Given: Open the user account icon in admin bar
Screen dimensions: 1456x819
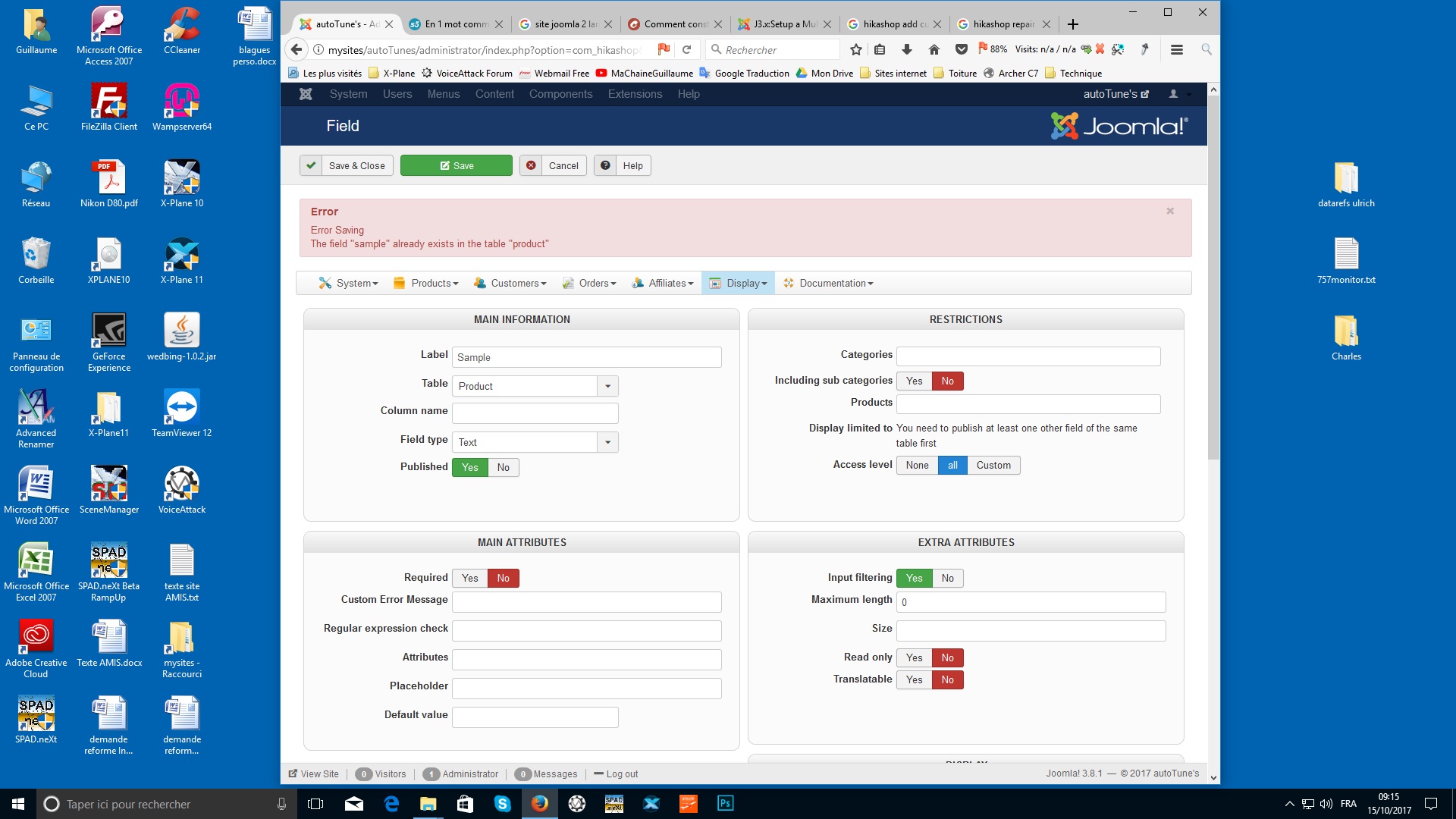Looking at the screenshot, I should 1173,94.
